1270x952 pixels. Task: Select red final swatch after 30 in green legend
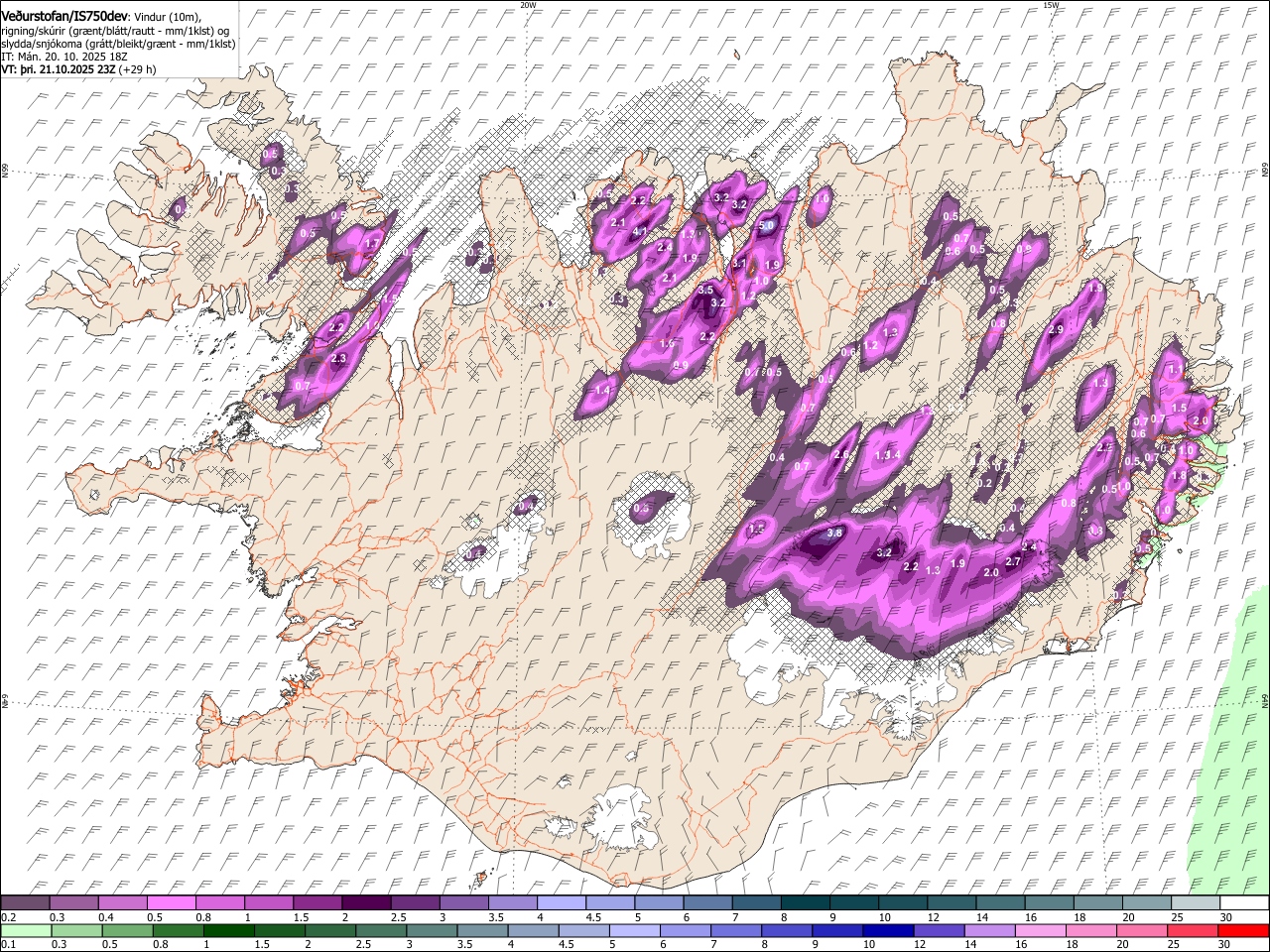[1242, 930]
